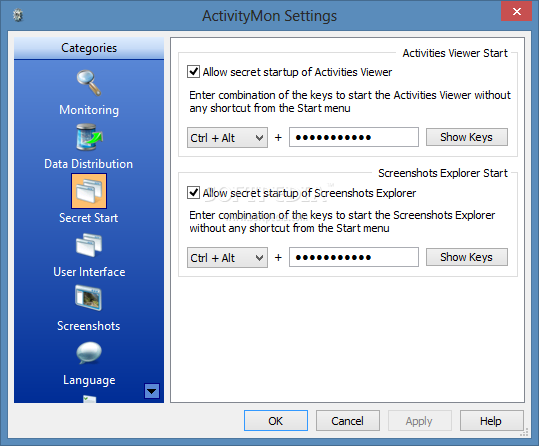Screen dimensions: 539x446
Task: Show Keys for Screenshots Explorer Start
Action: click(x=466, y=257)
